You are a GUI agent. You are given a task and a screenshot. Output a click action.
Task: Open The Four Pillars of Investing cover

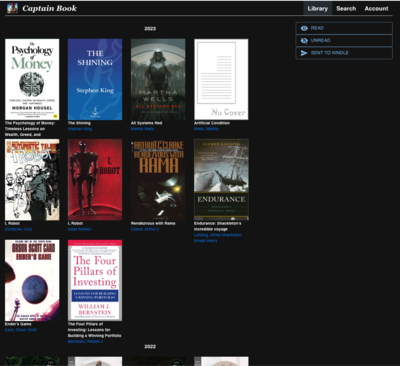(95, 280)
